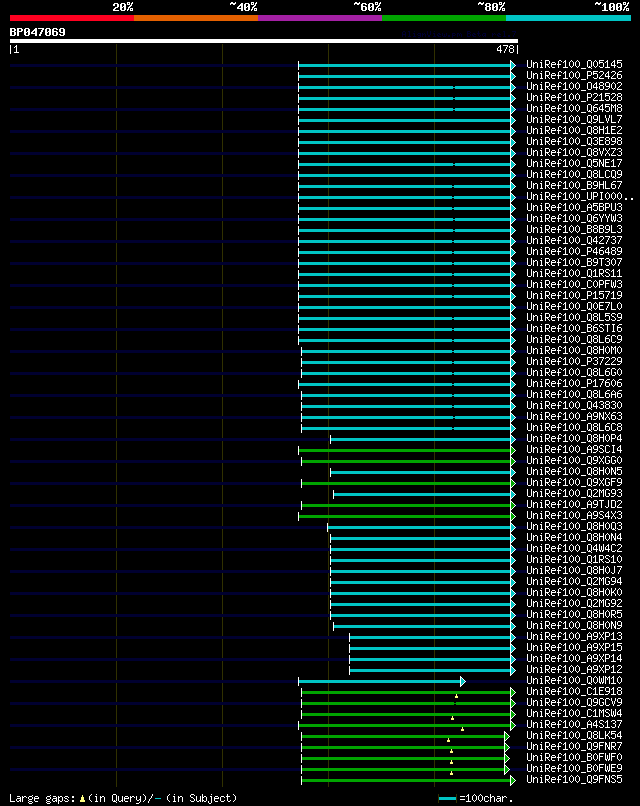Select the UniRef100_A9XP15 label

[574, 647]
